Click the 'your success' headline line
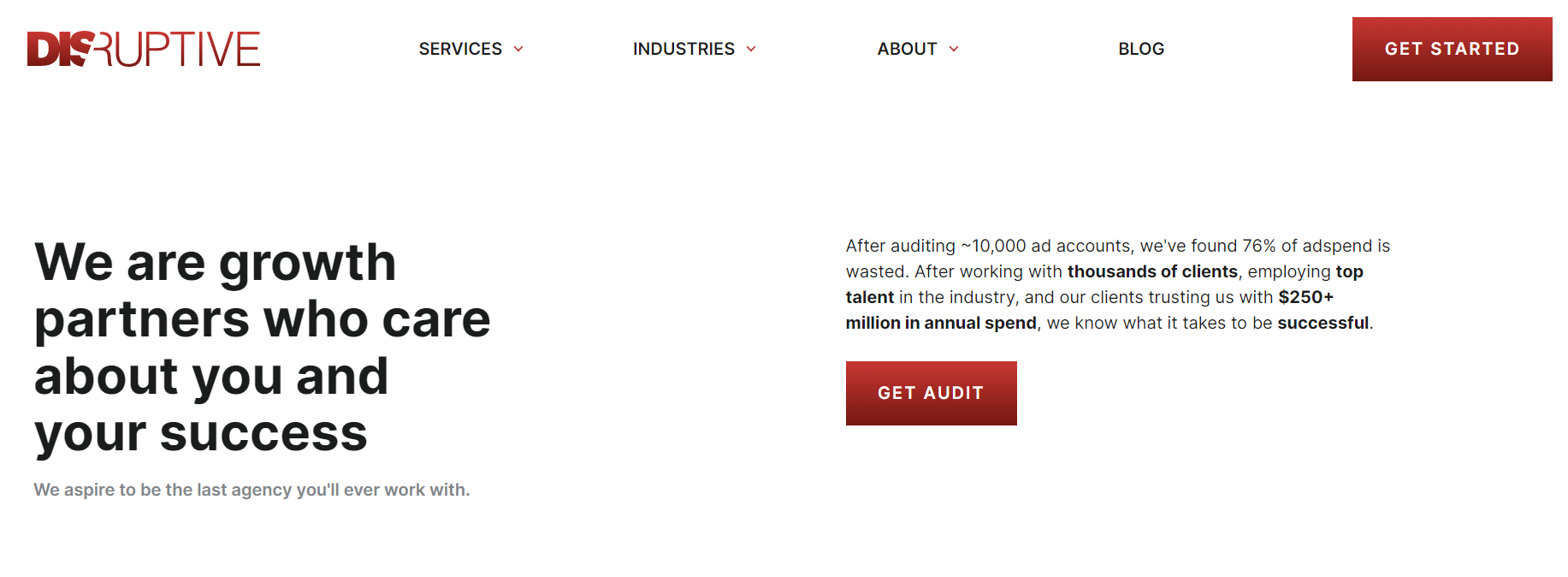Viewport: 1568px width, 577px height. (x=201, y=433)
